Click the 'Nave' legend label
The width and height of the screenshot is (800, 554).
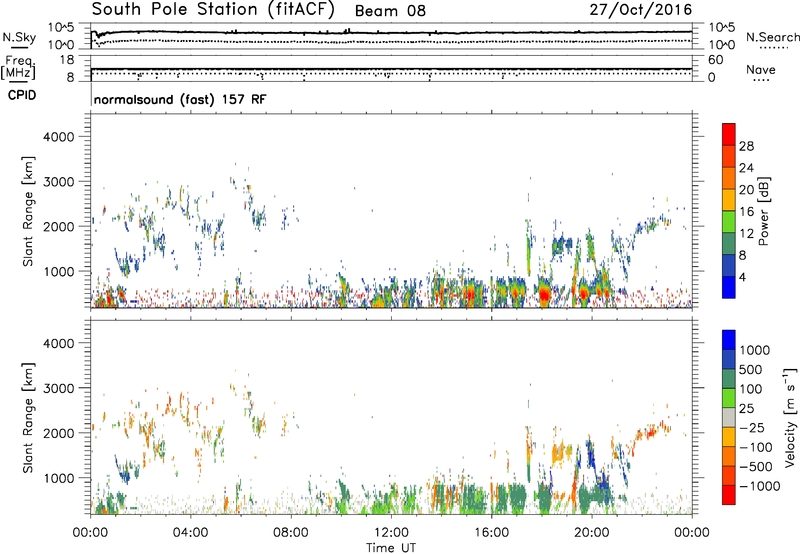(761, 70)
